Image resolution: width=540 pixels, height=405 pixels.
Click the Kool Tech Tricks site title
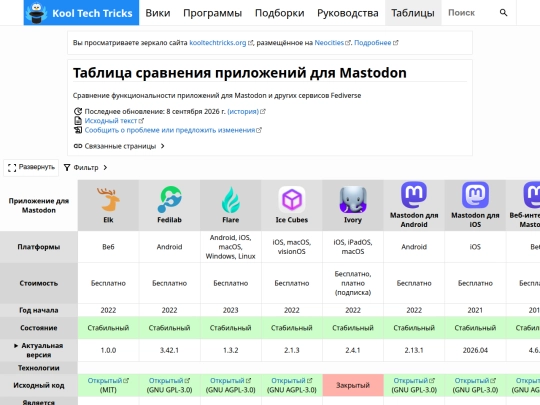coord(92,13)
